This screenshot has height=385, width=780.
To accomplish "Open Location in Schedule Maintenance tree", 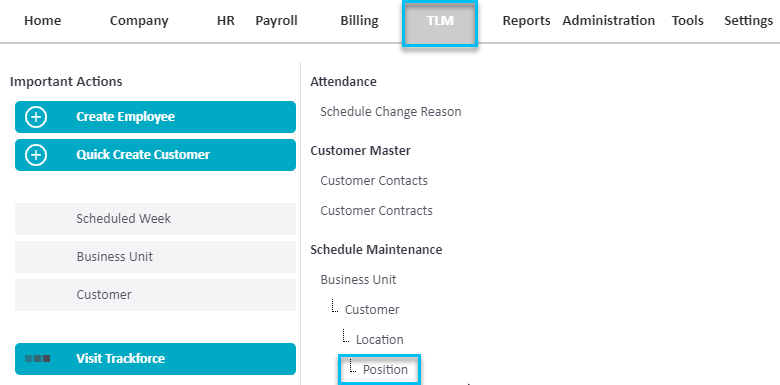I will pos(380,340).
